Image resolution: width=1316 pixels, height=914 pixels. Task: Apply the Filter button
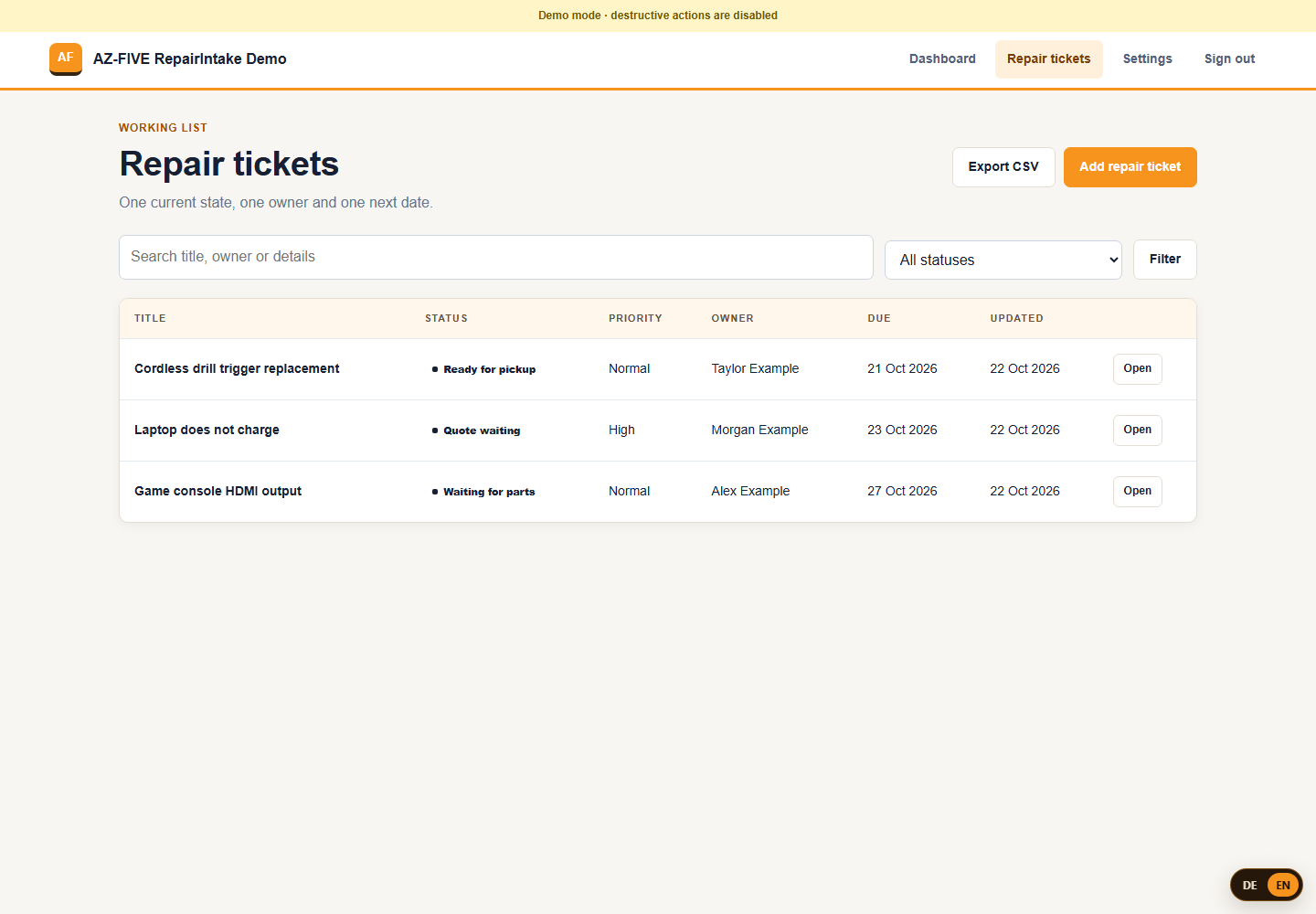tap(1165, 260)
